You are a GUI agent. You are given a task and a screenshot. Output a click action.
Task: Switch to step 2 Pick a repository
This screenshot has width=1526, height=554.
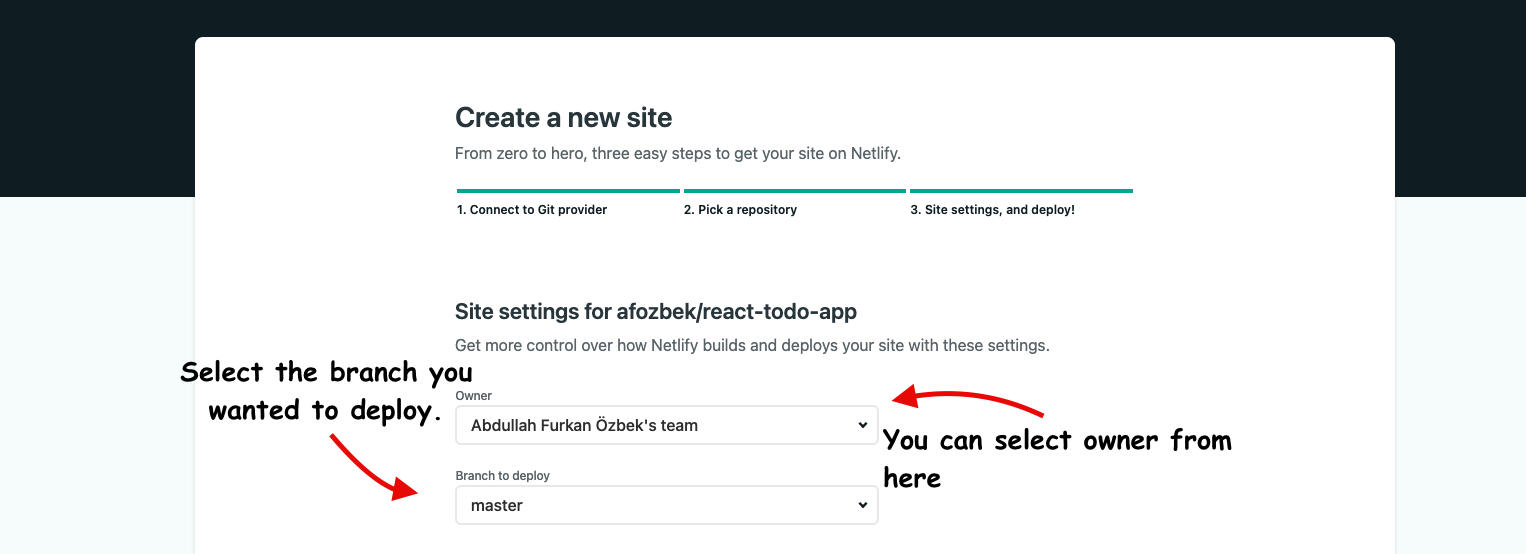(740, 210)
